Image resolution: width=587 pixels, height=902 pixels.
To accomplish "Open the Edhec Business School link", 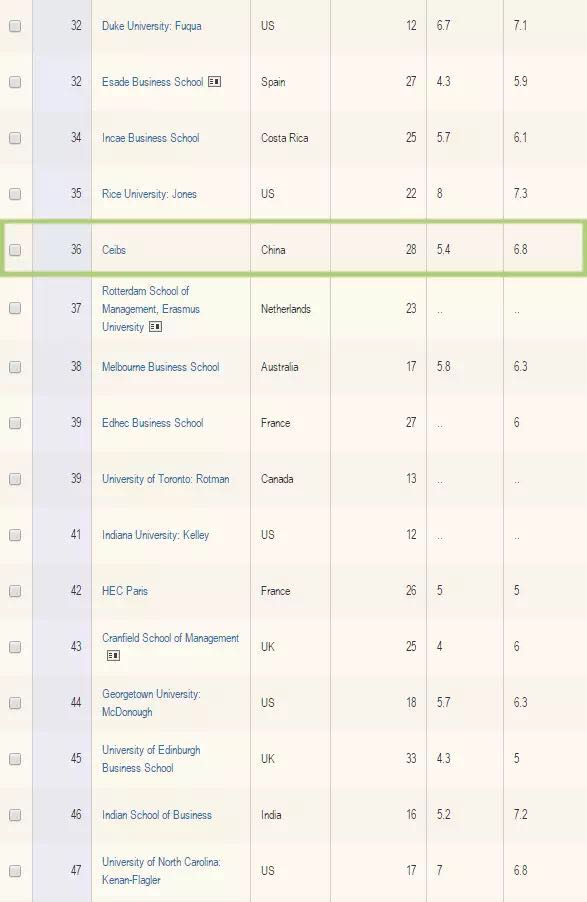I will 153,423.
